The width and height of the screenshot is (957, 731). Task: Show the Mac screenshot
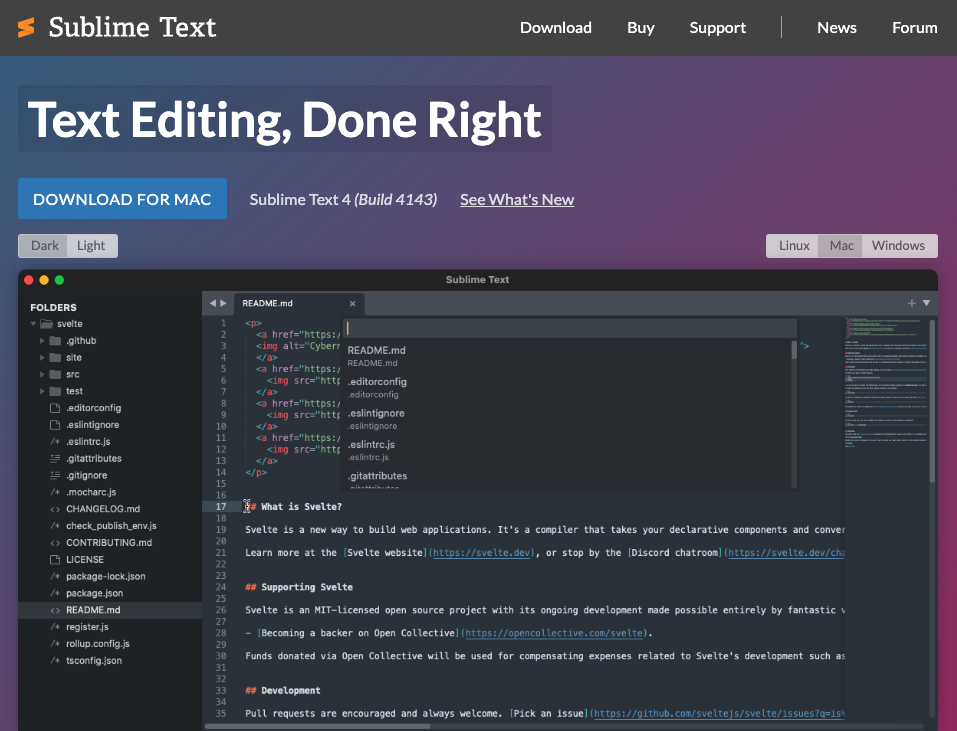point(840,246)
